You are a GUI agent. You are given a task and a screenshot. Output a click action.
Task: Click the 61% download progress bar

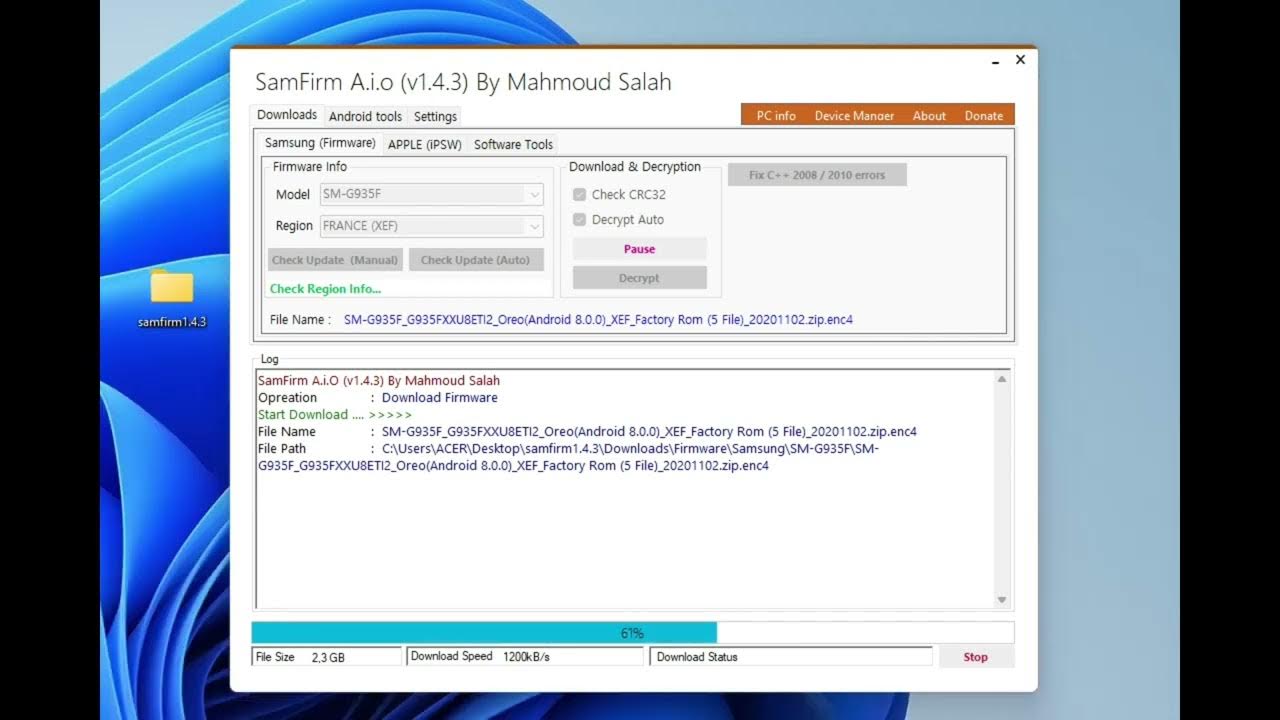click(x=632, y=633)
